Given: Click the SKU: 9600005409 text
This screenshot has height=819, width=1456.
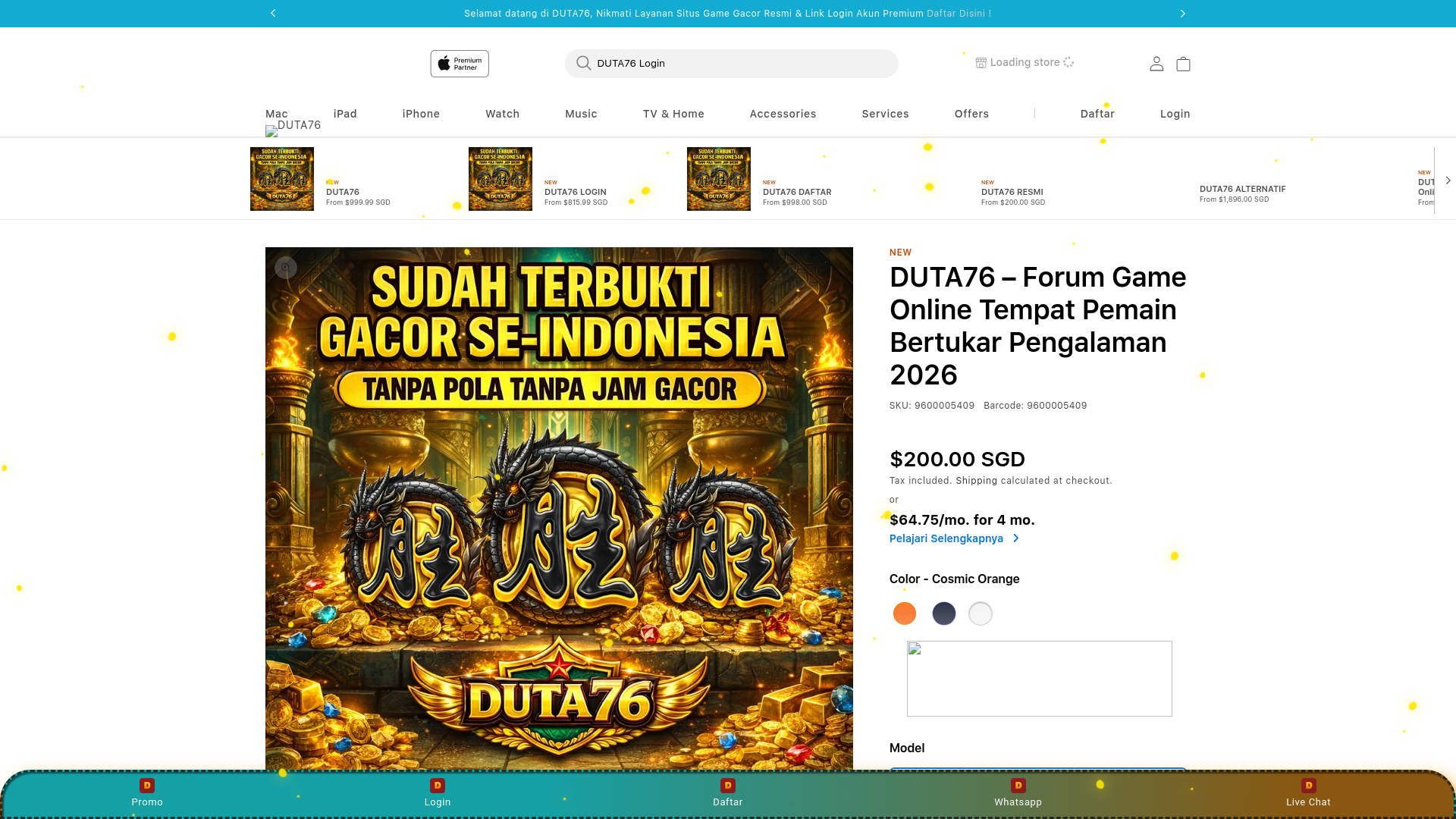Looking at the screenshot, I should click(932, 406).
